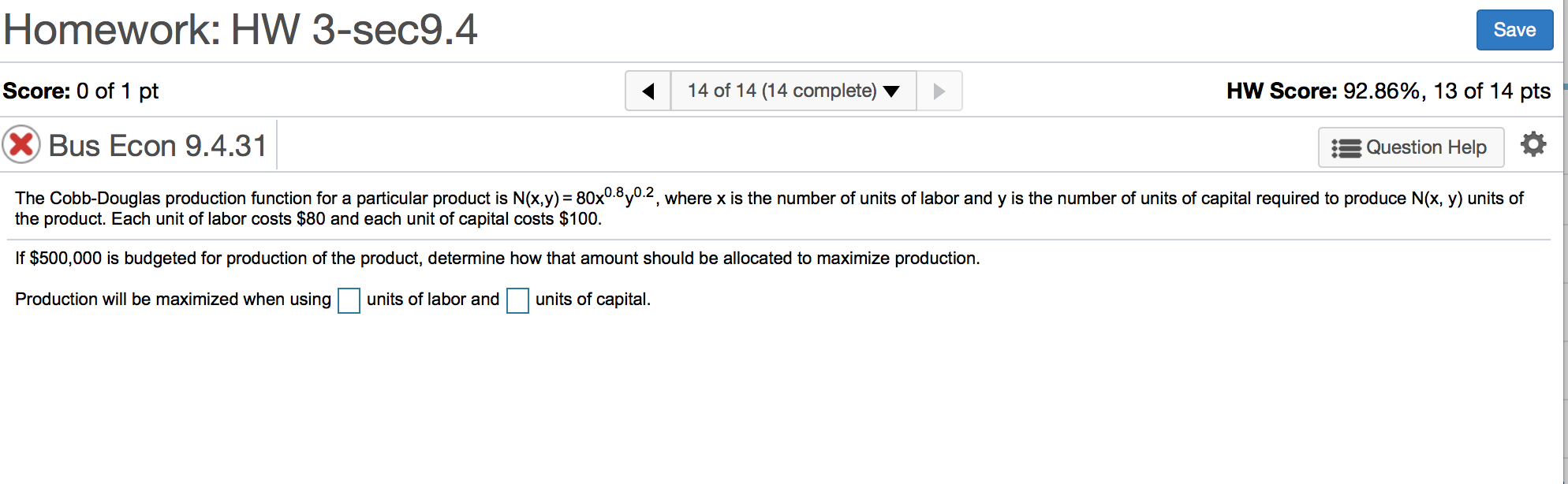Image resolution: width=1568 pixels, height=484 pixels.
Task: Click the downward triangle beside 14 complete
Action: 891,91
